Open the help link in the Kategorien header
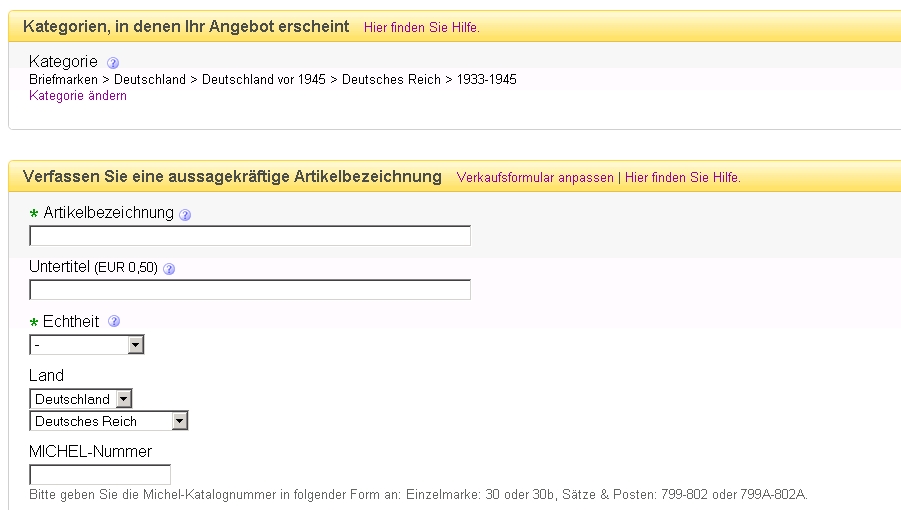This screenshot has height=510, width=901. coord(421,27)
